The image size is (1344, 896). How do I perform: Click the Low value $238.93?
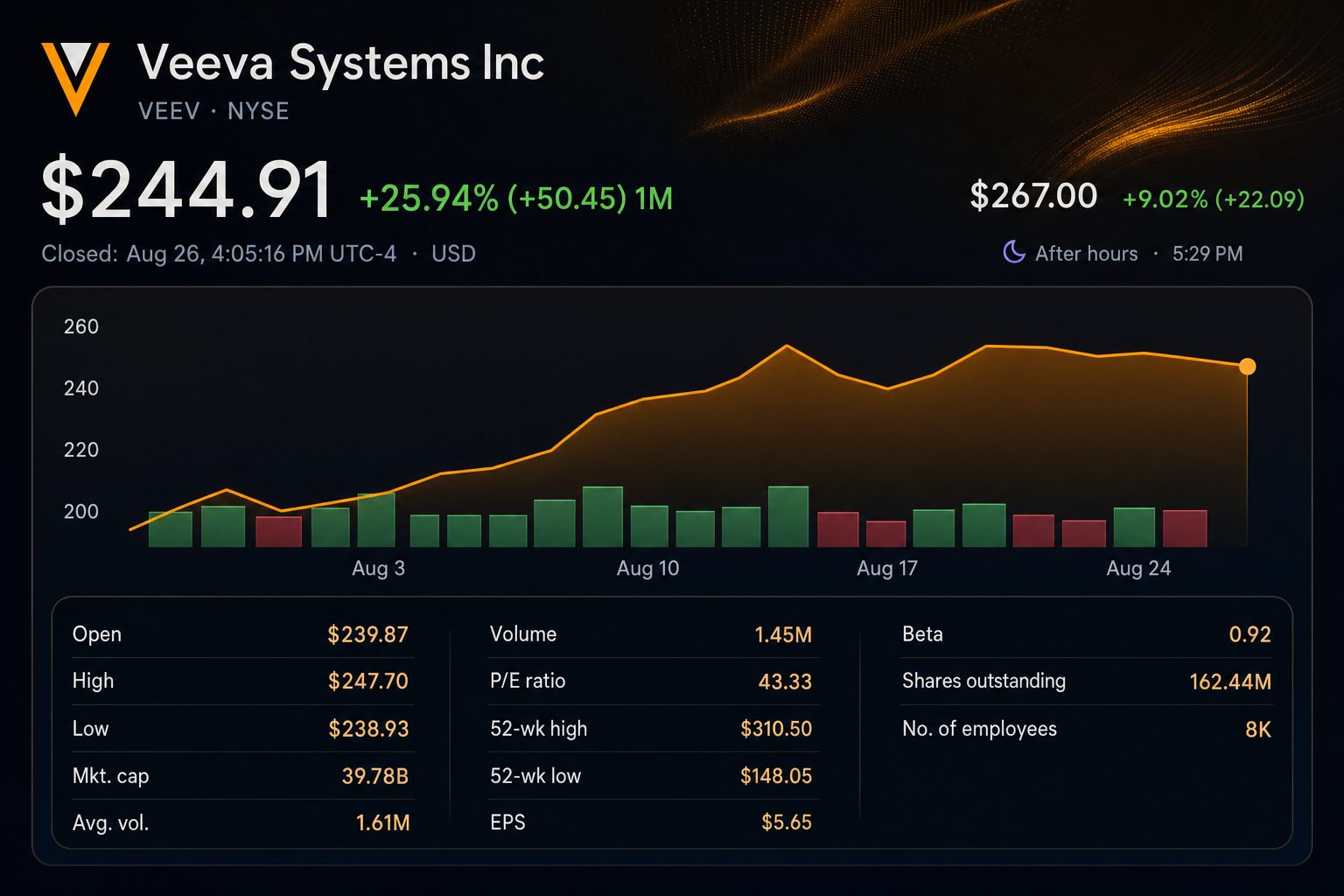click(368, 729)
